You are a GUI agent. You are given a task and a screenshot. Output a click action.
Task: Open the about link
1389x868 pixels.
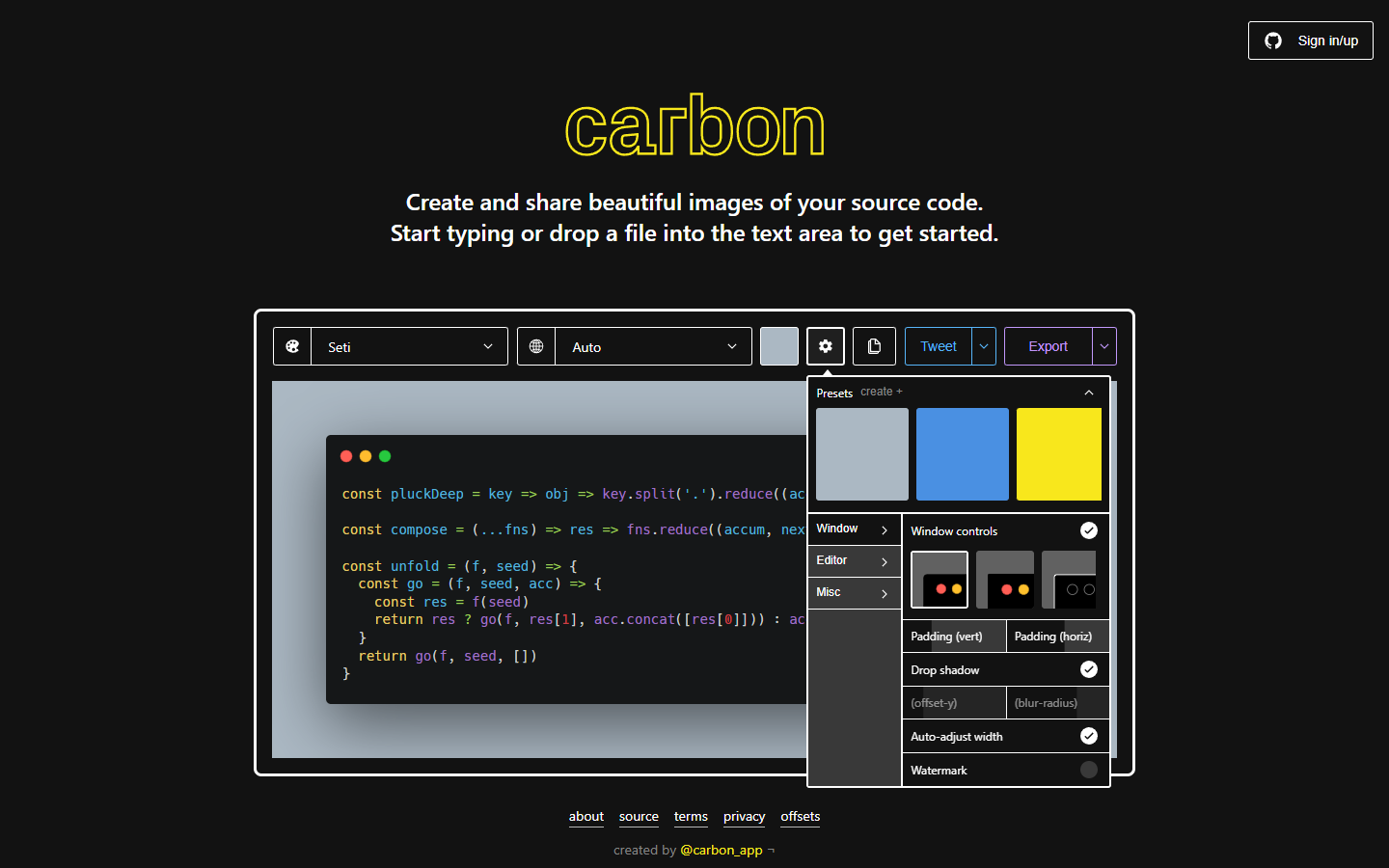[x=586, y=817]
